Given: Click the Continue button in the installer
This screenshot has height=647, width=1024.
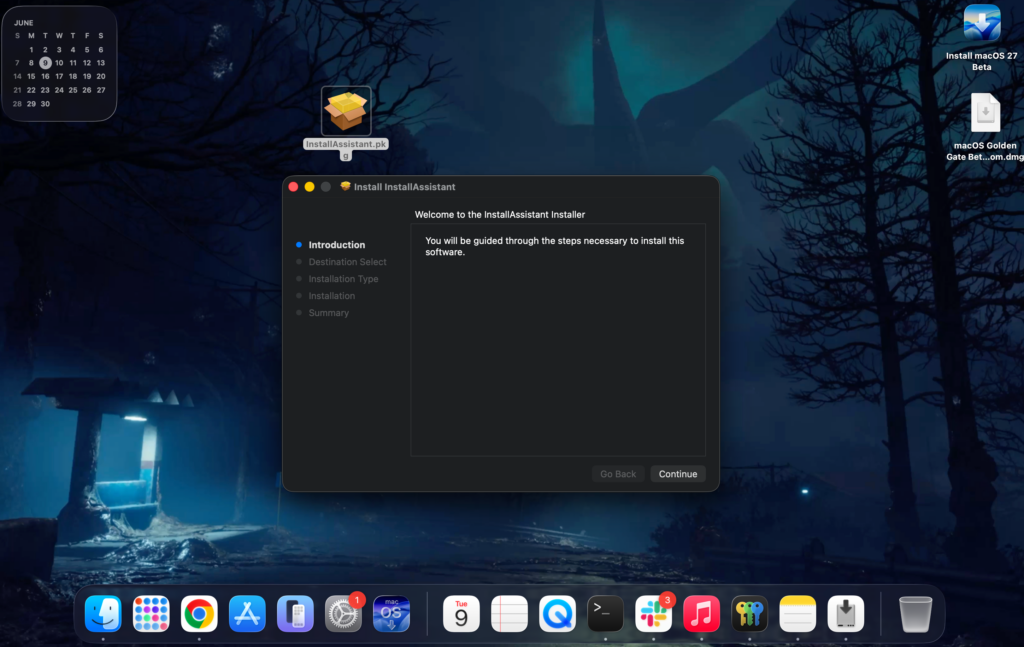Looking at the screenshot, I should point(677,474).
